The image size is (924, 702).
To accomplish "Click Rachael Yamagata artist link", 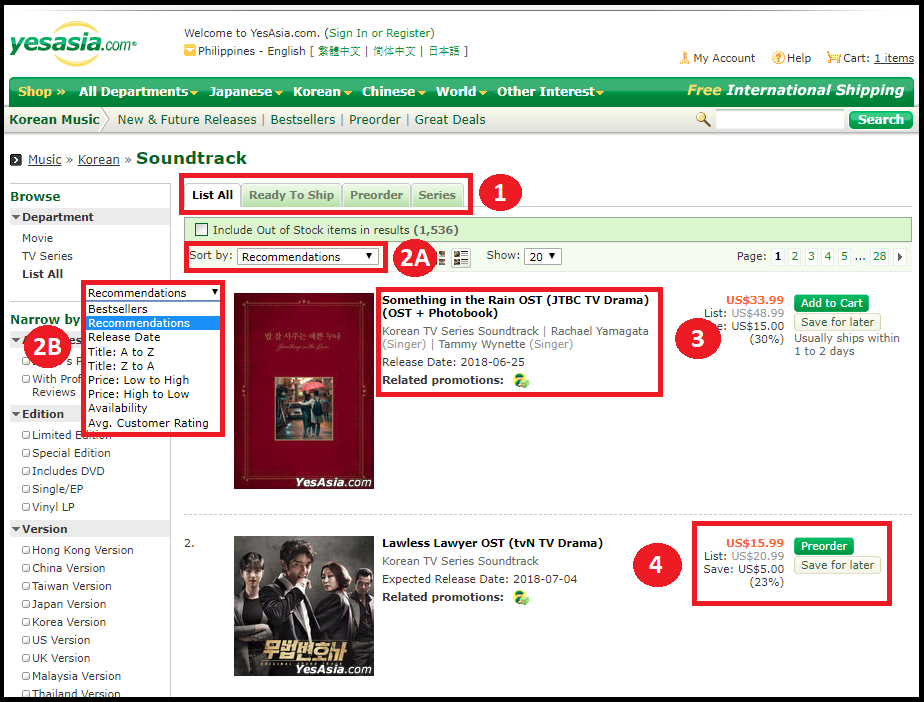I will click(599, 331).
